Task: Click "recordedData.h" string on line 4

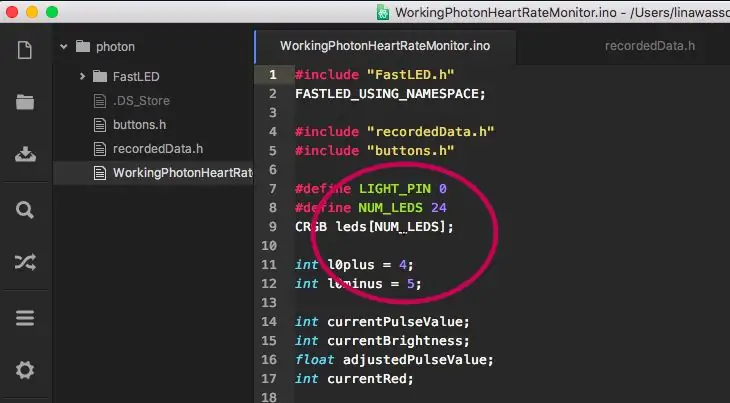Action: (x=430, y=132)
